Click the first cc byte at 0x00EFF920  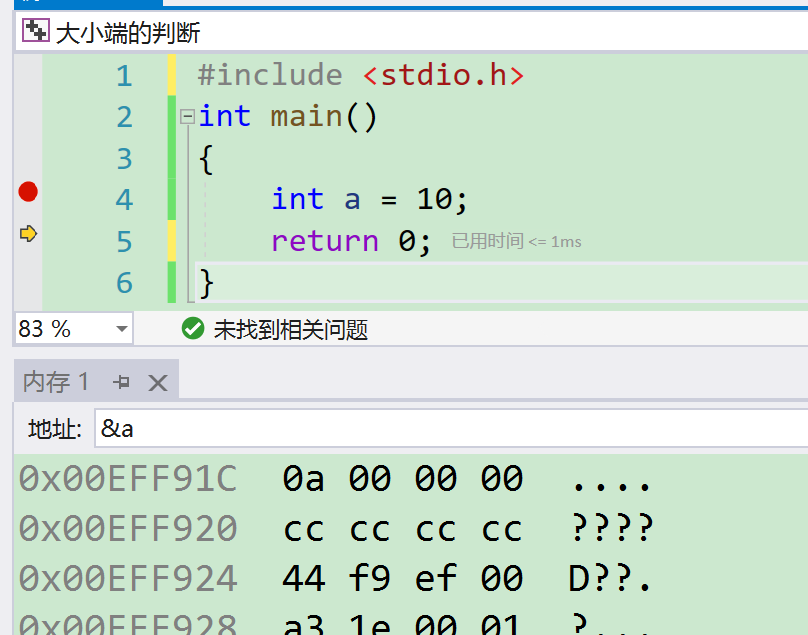pyautogui.click(x=304, y=529)
